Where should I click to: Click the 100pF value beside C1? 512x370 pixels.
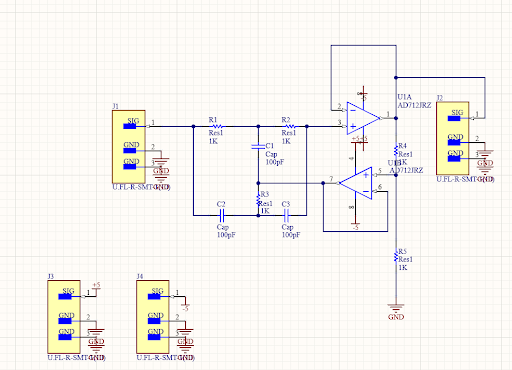pos(275,162)
